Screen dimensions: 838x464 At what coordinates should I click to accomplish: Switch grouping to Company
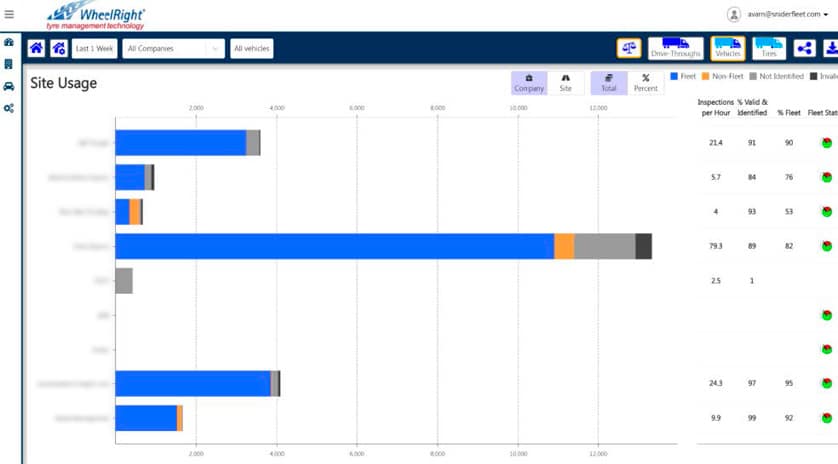(529, 83)
